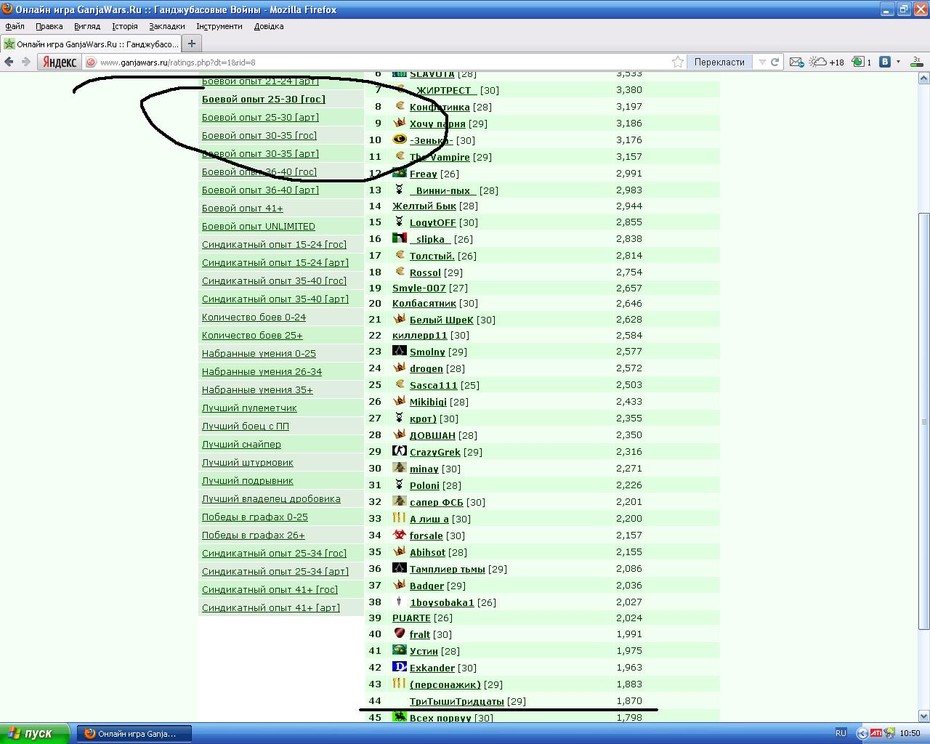
Task: Click the eye icon beside -Зенька-
Action: pos(399,139)
